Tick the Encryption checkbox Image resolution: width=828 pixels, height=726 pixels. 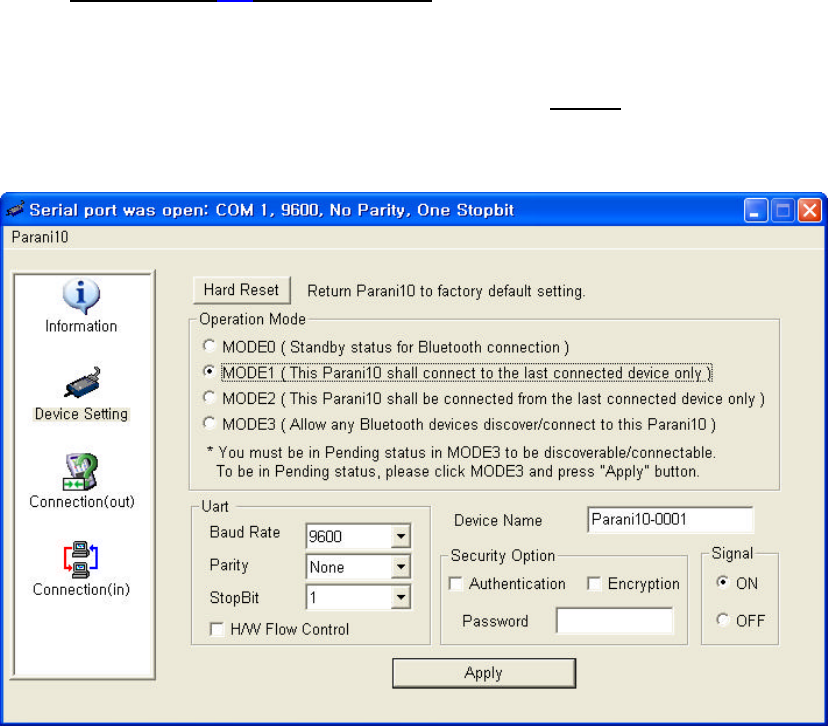[x=594, y=583]
